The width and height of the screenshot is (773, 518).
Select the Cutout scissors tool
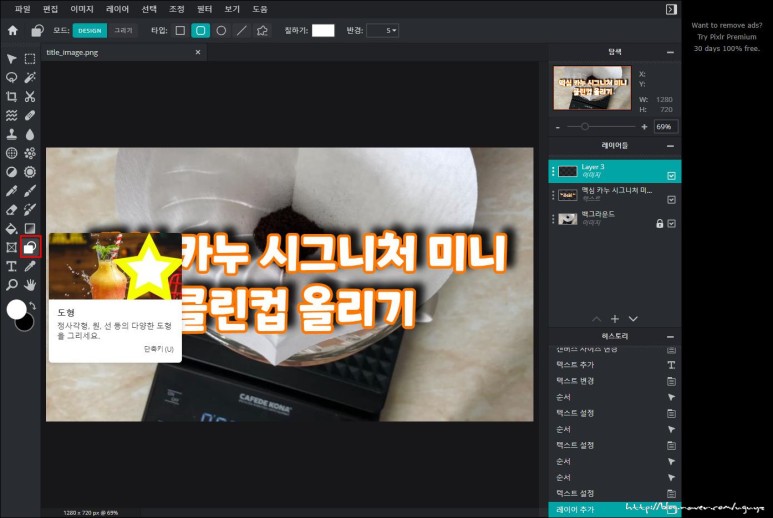30,97
